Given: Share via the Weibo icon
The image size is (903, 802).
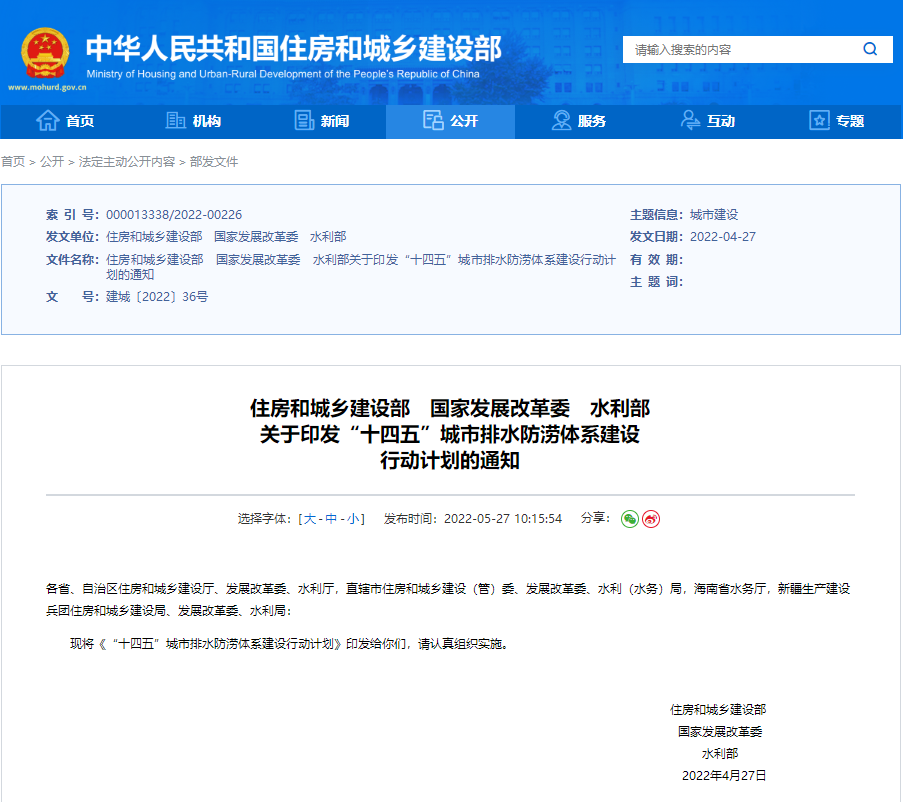Looking at the screenshot, I should click(651, 519).
